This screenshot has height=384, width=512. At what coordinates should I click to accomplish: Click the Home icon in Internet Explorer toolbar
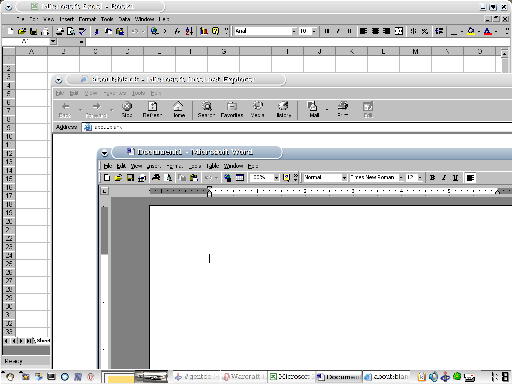tap(179, 109)
